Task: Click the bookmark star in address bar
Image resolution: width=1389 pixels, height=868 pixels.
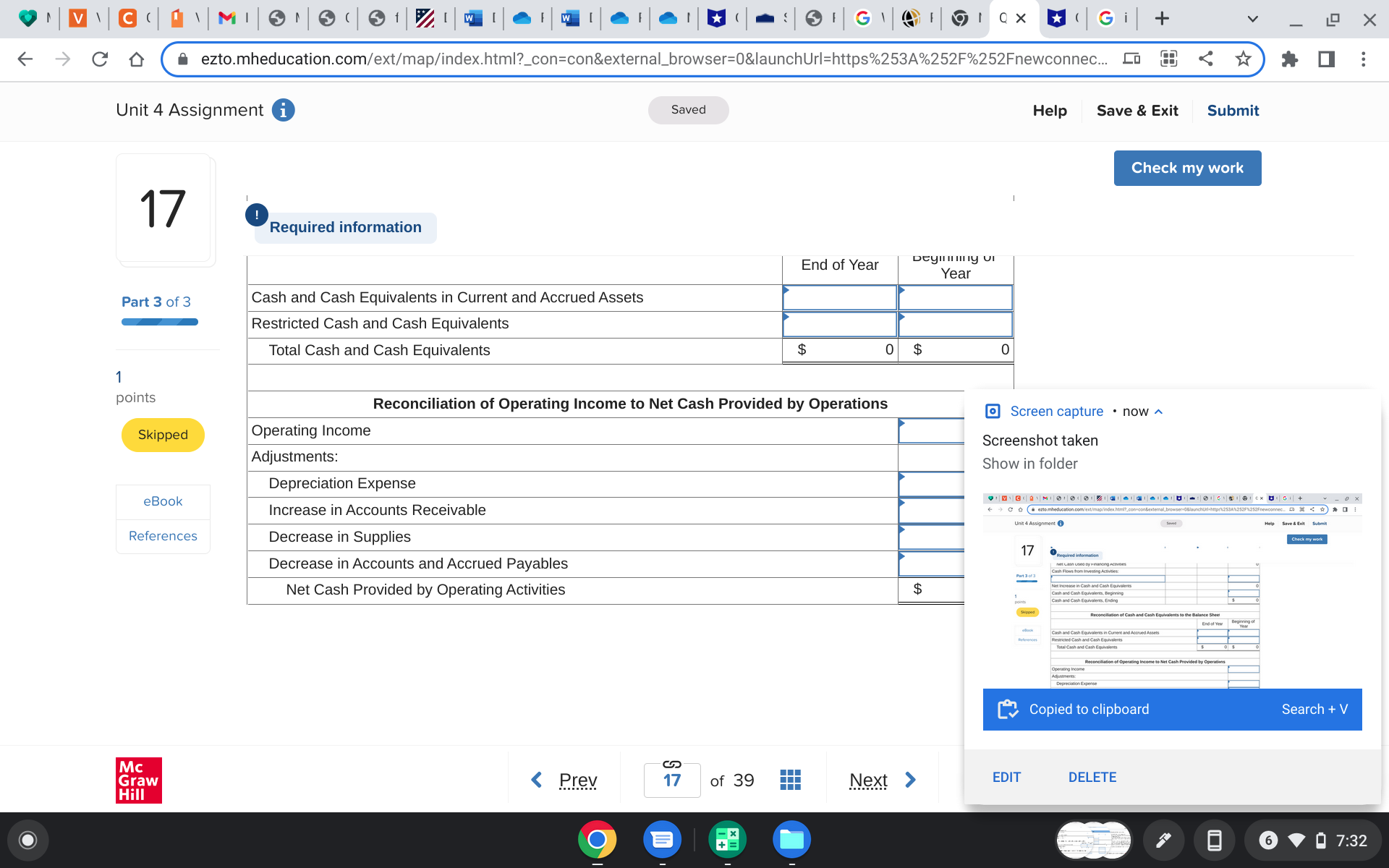Action: (x=1243, y=59)
